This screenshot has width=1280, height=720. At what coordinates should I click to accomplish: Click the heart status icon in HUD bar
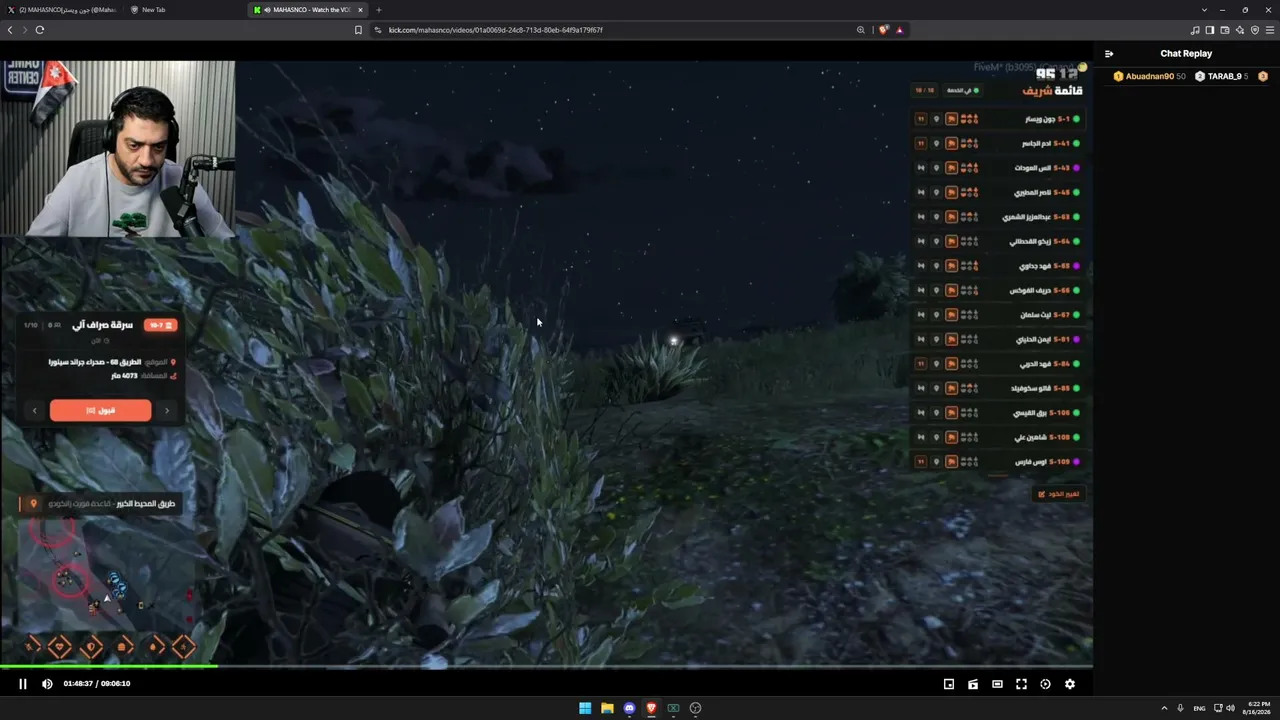coord(59,647)
